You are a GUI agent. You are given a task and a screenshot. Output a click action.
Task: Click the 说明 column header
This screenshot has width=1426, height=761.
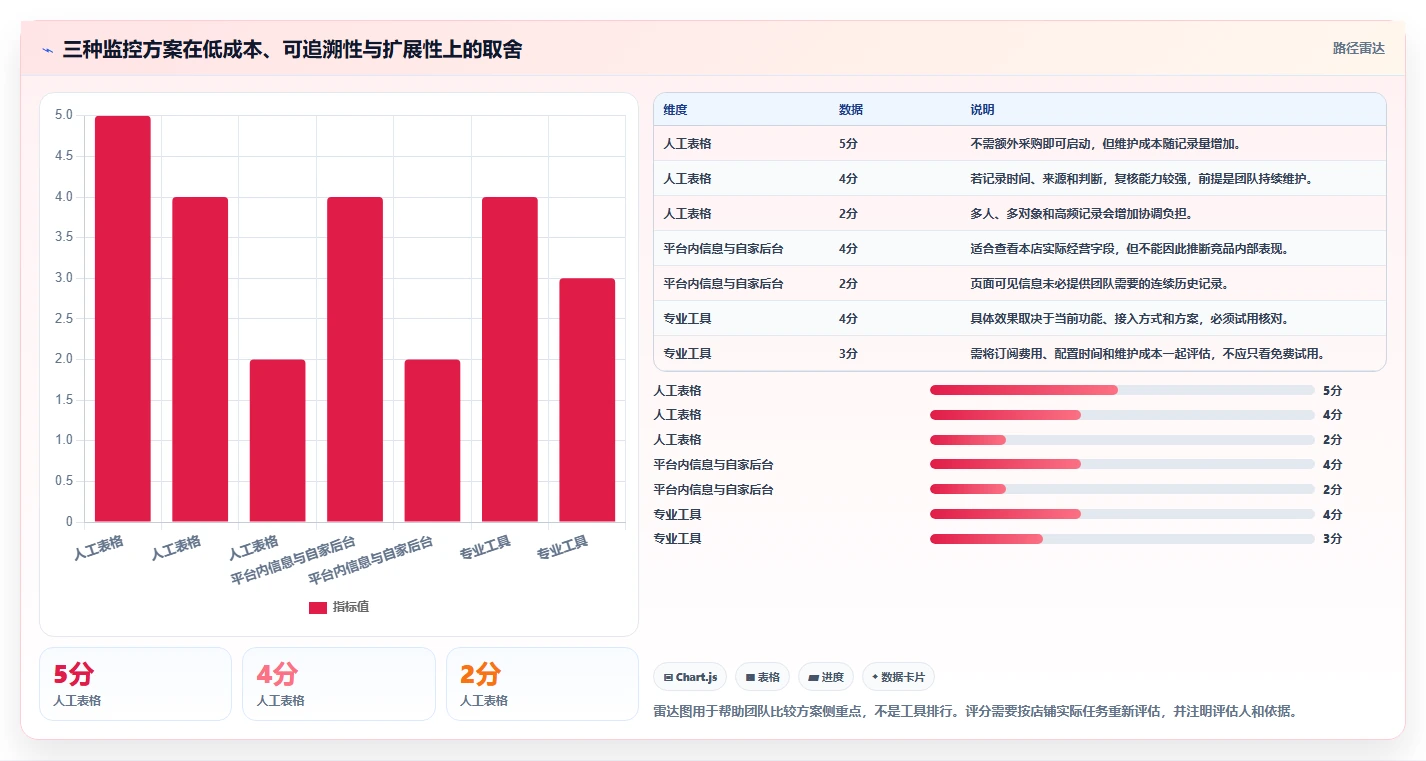(982, 110)
